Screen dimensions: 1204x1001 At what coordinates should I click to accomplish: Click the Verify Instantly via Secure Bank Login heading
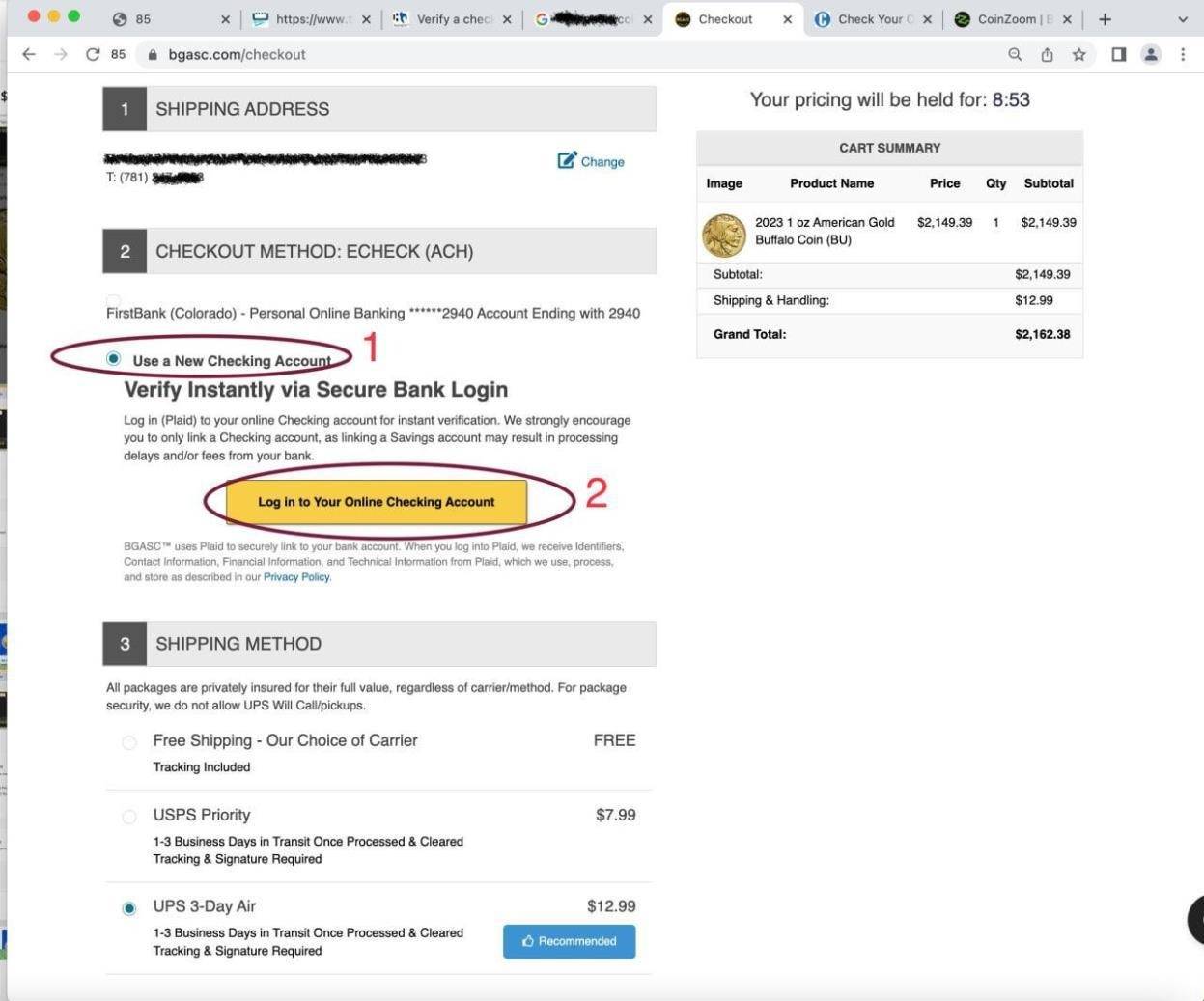point(316,390)
